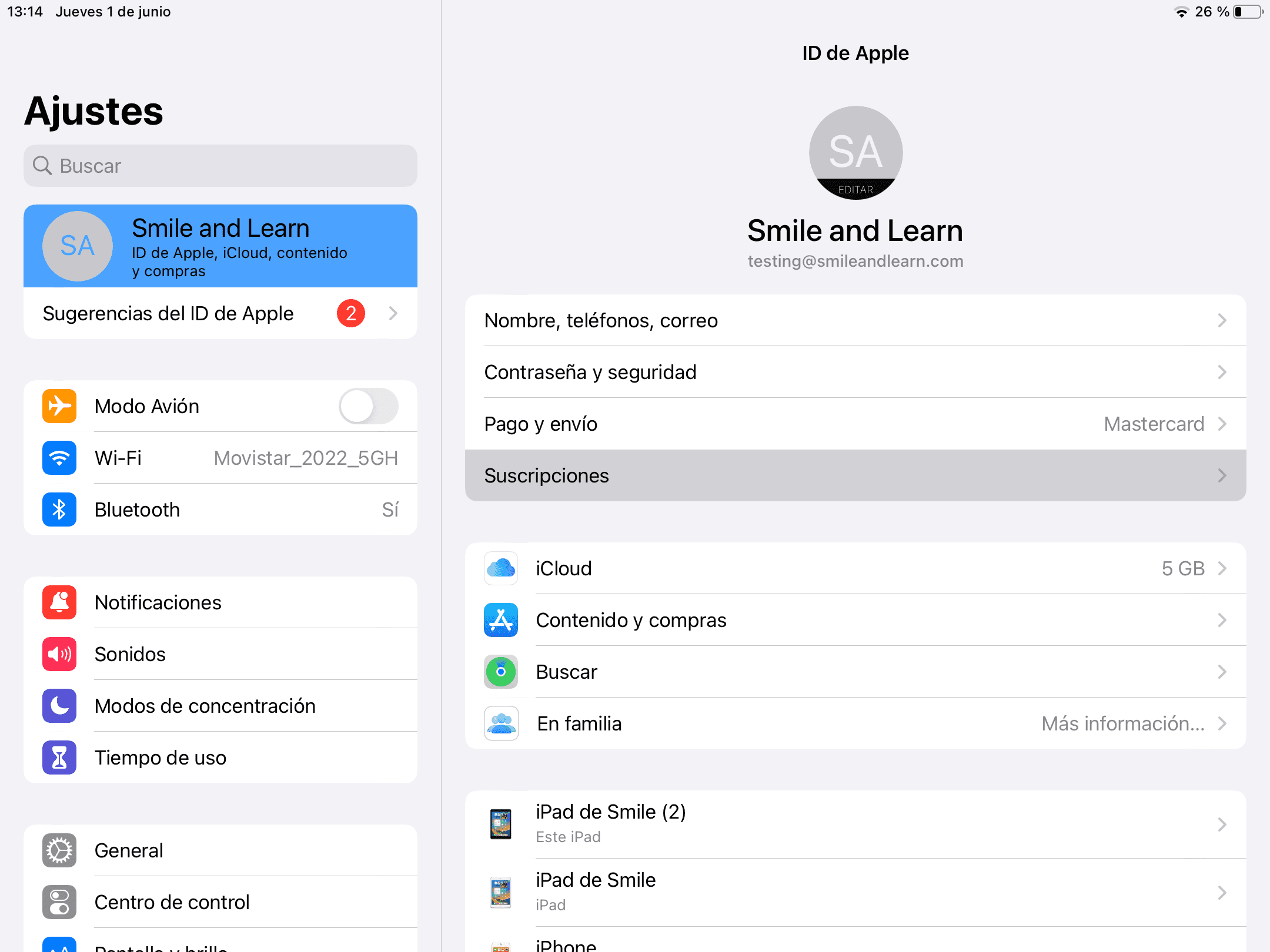Tap Más información… in En familia

(x=1123, y=723)
